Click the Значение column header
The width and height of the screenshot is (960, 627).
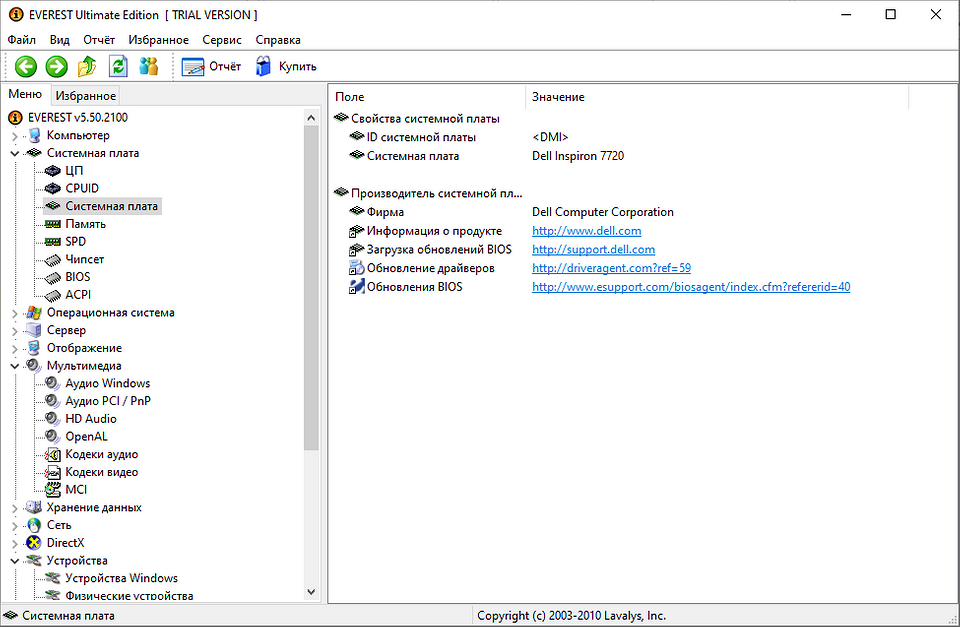pos(558,97)
